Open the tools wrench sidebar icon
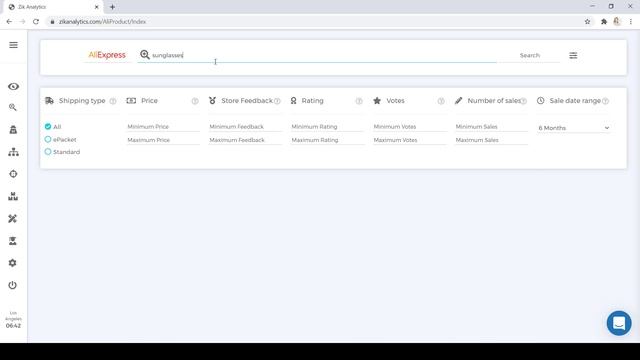 pos(13,219)
